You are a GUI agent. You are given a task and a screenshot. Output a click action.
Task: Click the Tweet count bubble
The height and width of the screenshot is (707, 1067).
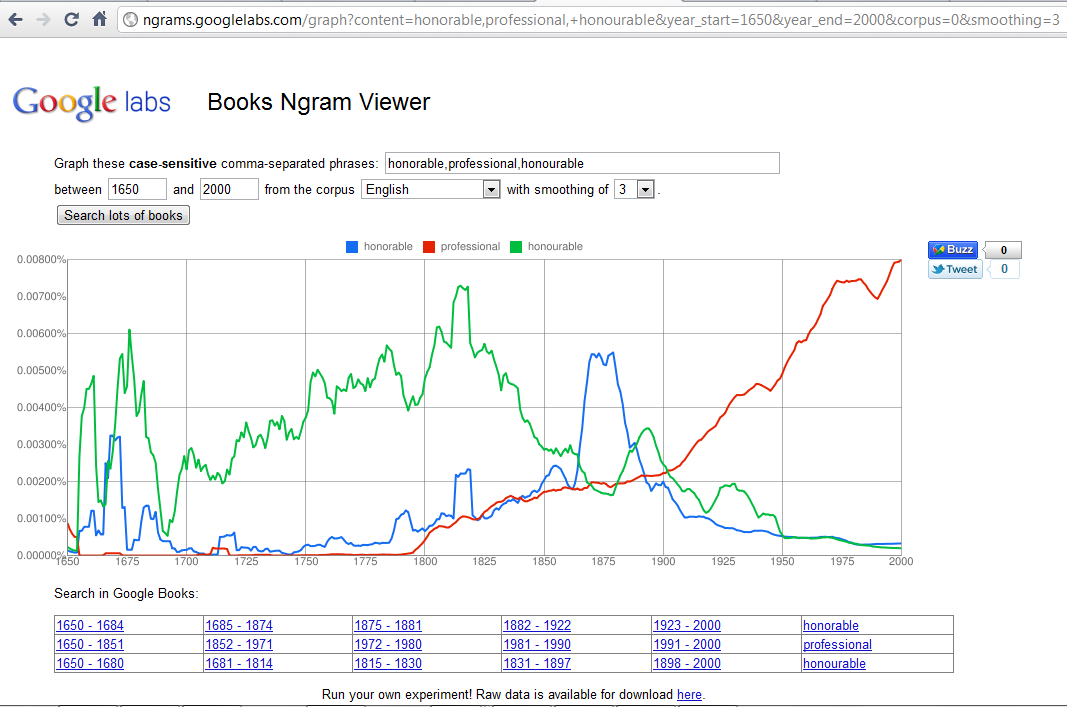1004,269
